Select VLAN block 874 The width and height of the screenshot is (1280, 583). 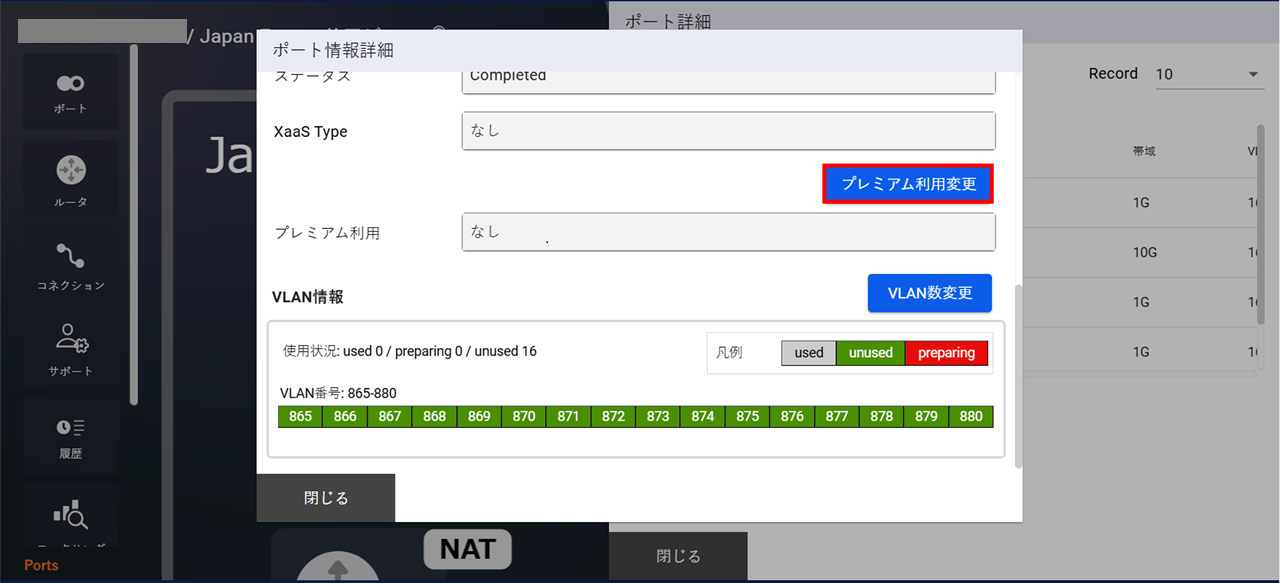703,416
